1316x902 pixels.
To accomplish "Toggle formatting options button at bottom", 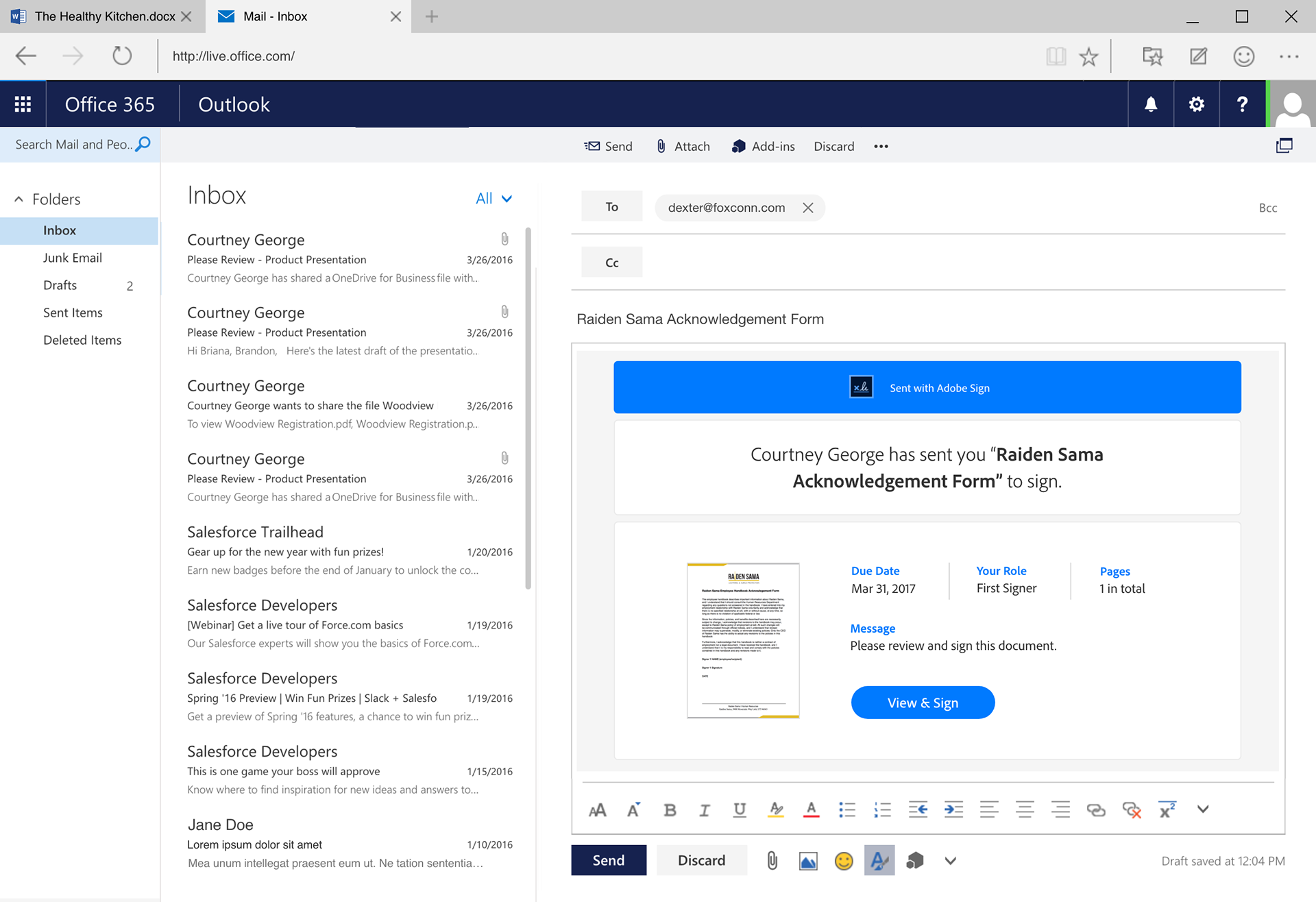I will (x=879, y=860).
